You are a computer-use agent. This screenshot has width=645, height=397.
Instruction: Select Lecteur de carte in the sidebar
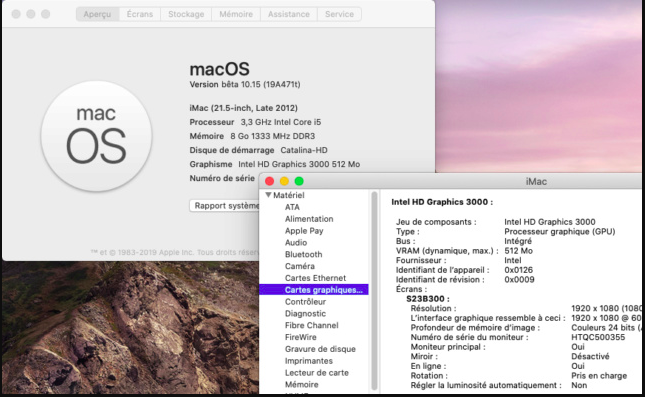click(x=316, y=373)
